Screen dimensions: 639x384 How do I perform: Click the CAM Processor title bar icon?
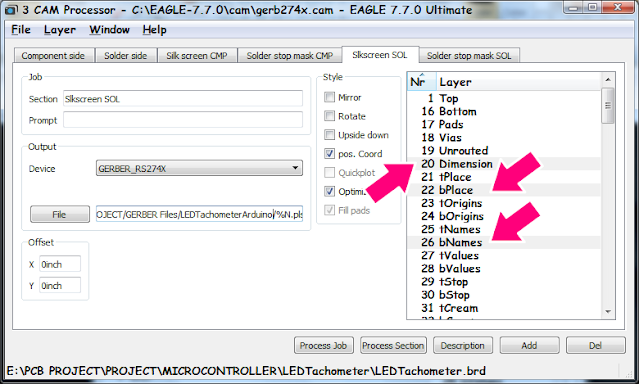[x=11, y=10]
